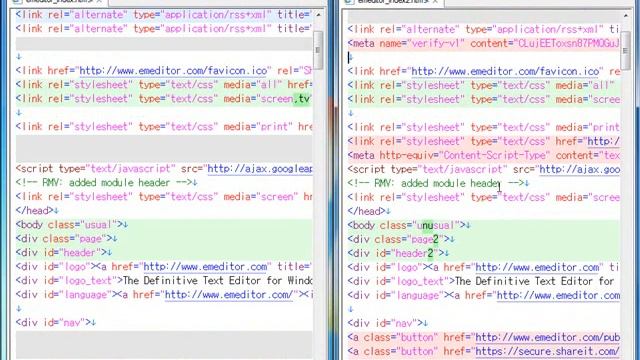Open the www.emeditor.com/pub button link
The image size is (640, 360).
coord(548,338)
